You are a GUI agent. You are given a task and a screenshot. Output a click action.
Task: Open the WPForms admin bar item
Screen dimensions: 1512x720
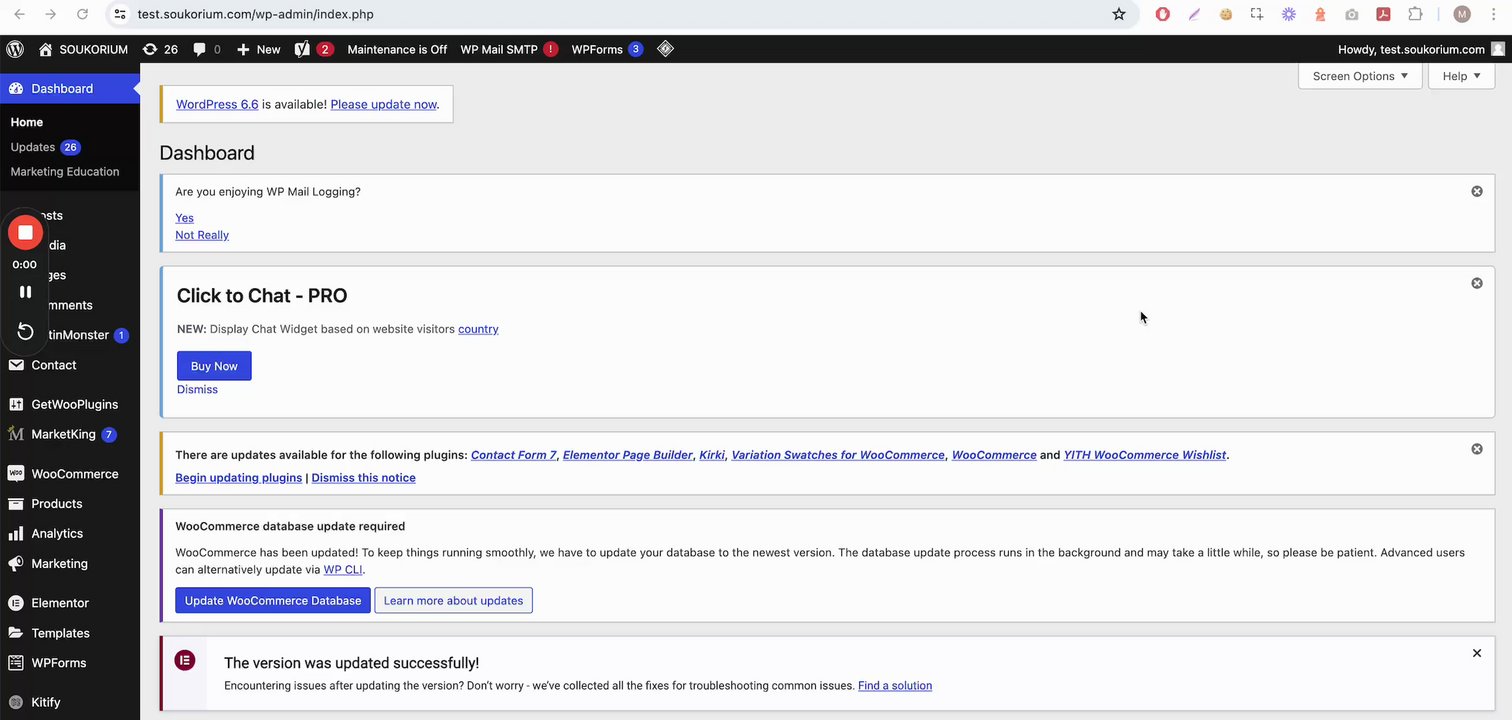coord(607,49)
